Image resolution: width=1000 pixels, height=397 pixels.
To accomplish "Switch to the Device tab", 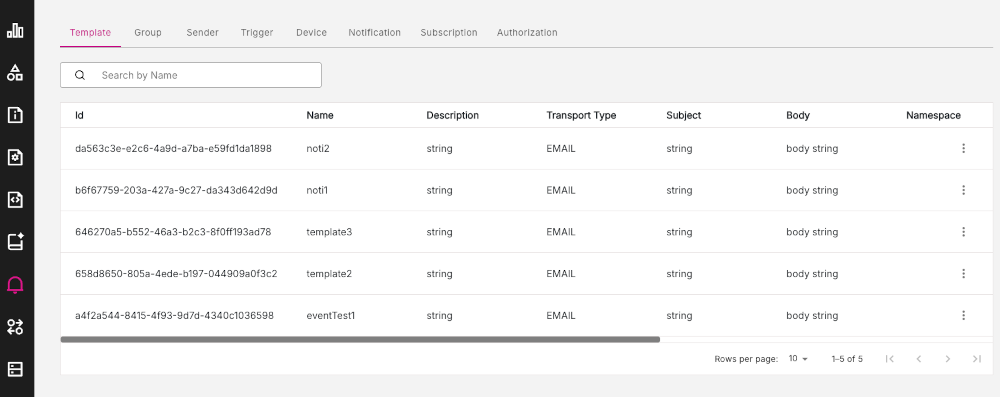I will click(311, 33).
